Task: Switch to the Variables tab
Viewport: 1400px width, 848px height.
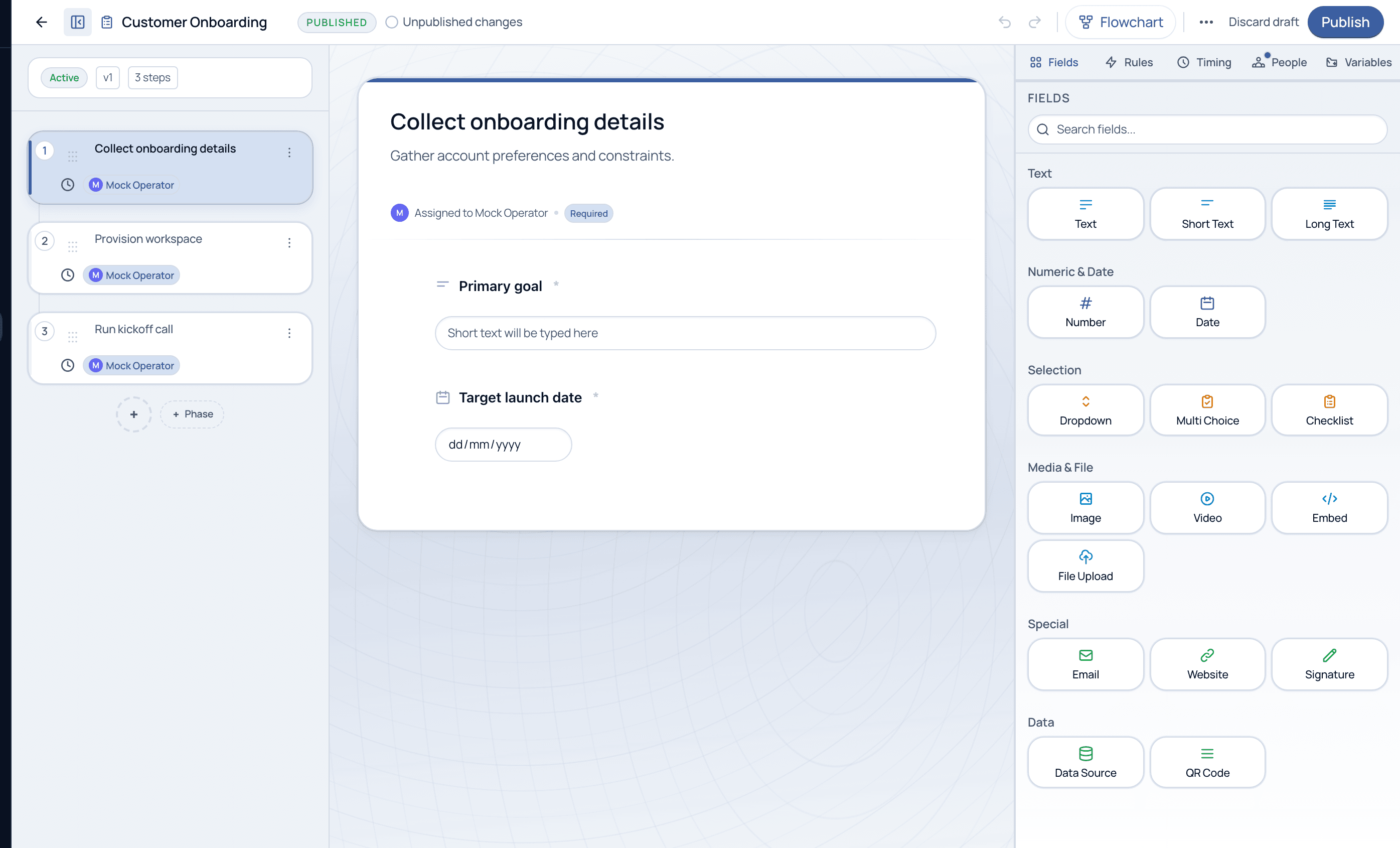Action: (x=1358, y=63)
